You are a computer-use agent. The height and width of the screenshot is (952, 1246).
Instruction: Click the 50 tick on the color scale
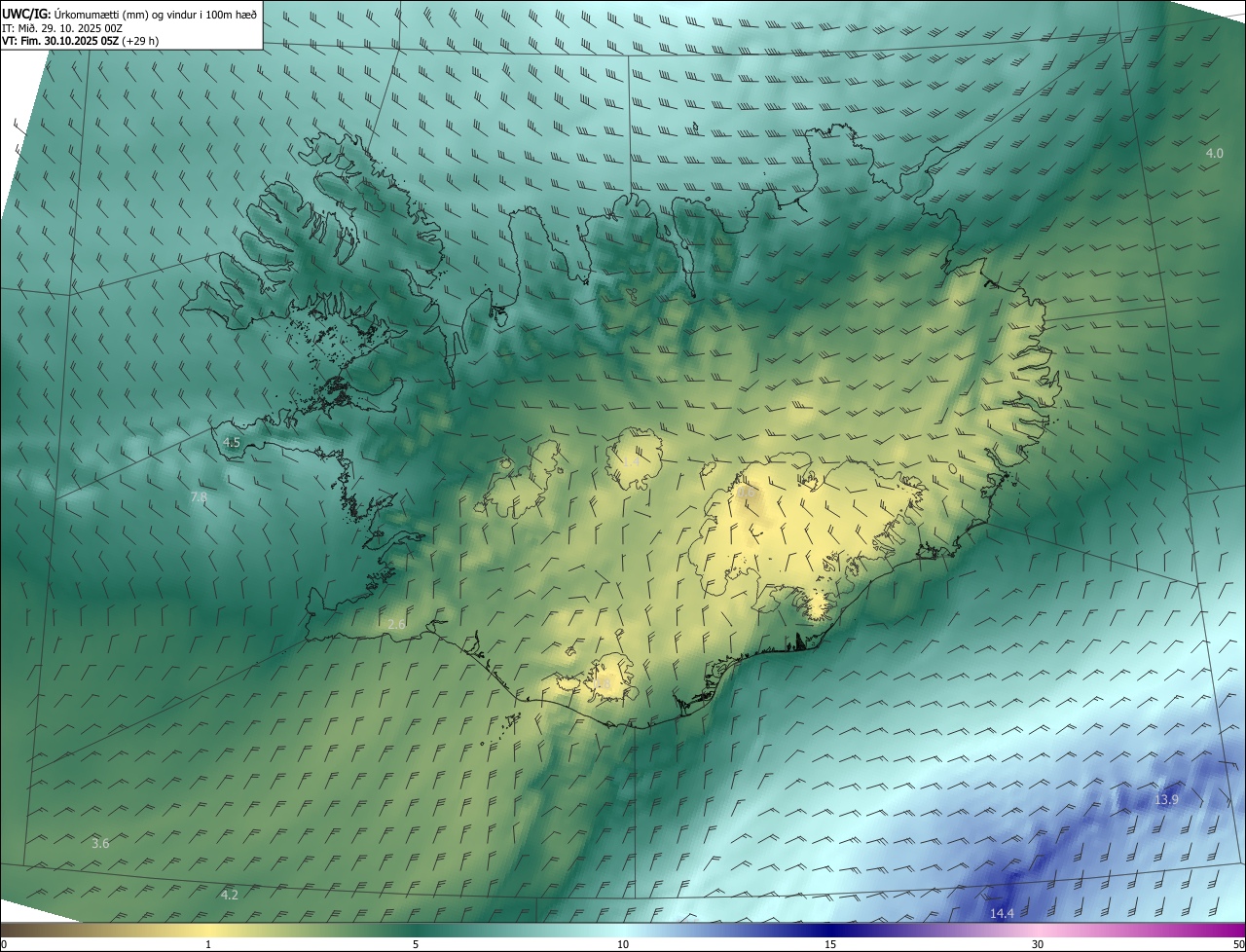(x=1238, y=944)
